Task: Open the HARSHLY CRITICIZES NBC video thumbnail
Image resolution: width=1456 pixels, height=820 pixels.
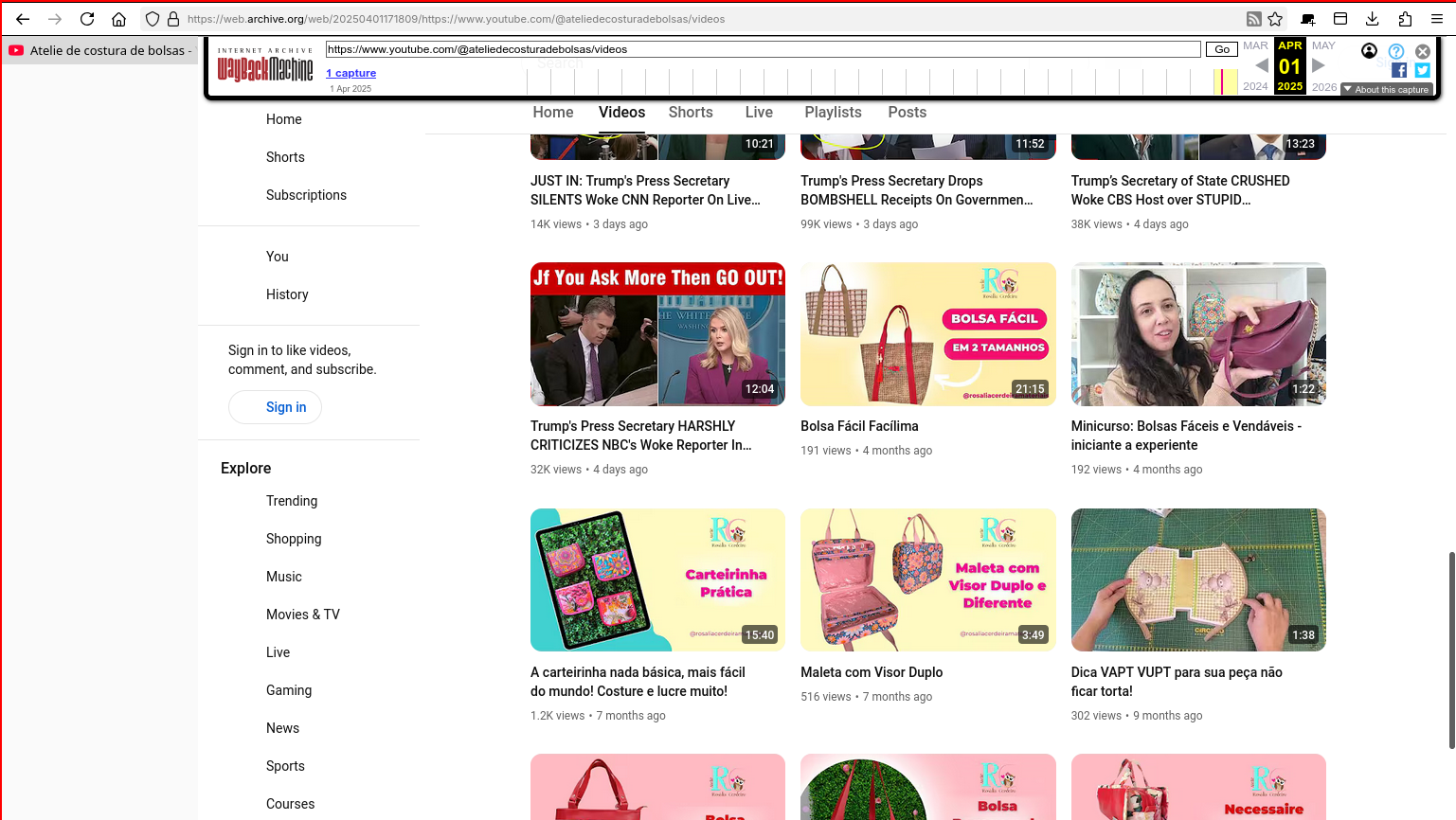Action: [x=657, y=334]
